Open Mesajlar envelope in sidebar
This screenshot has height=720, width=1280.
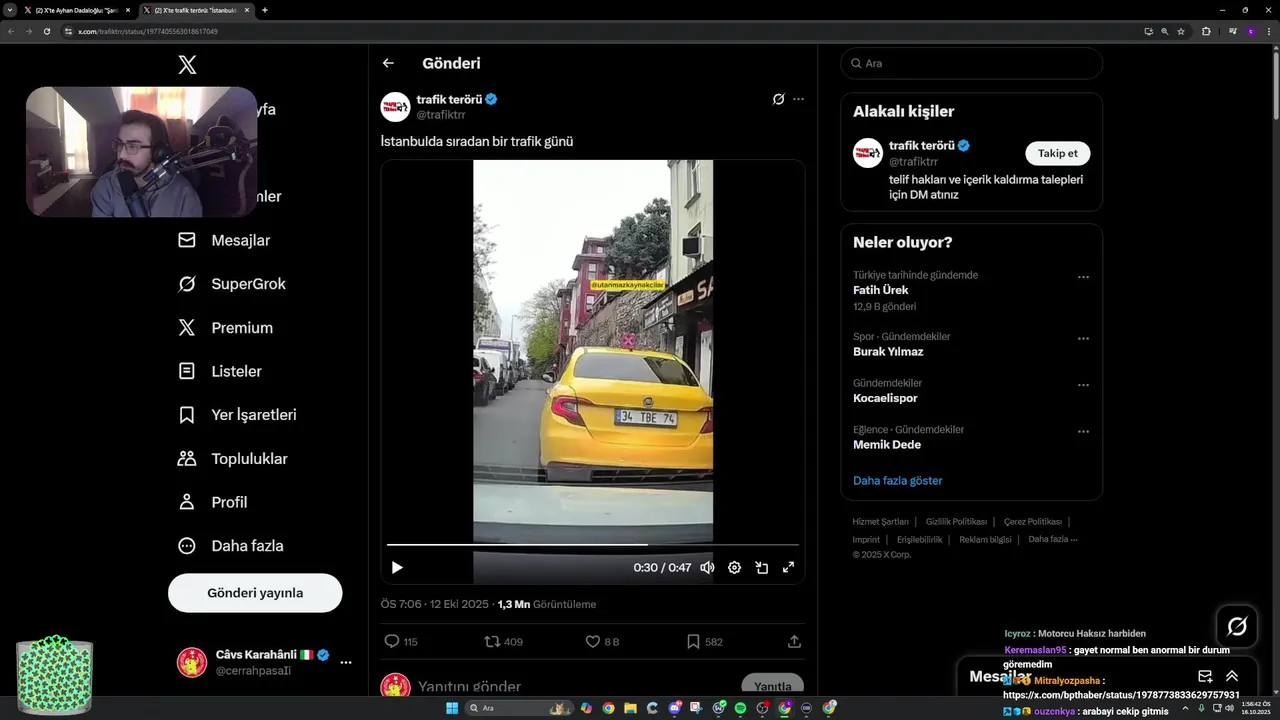click(x=224, y=240)
